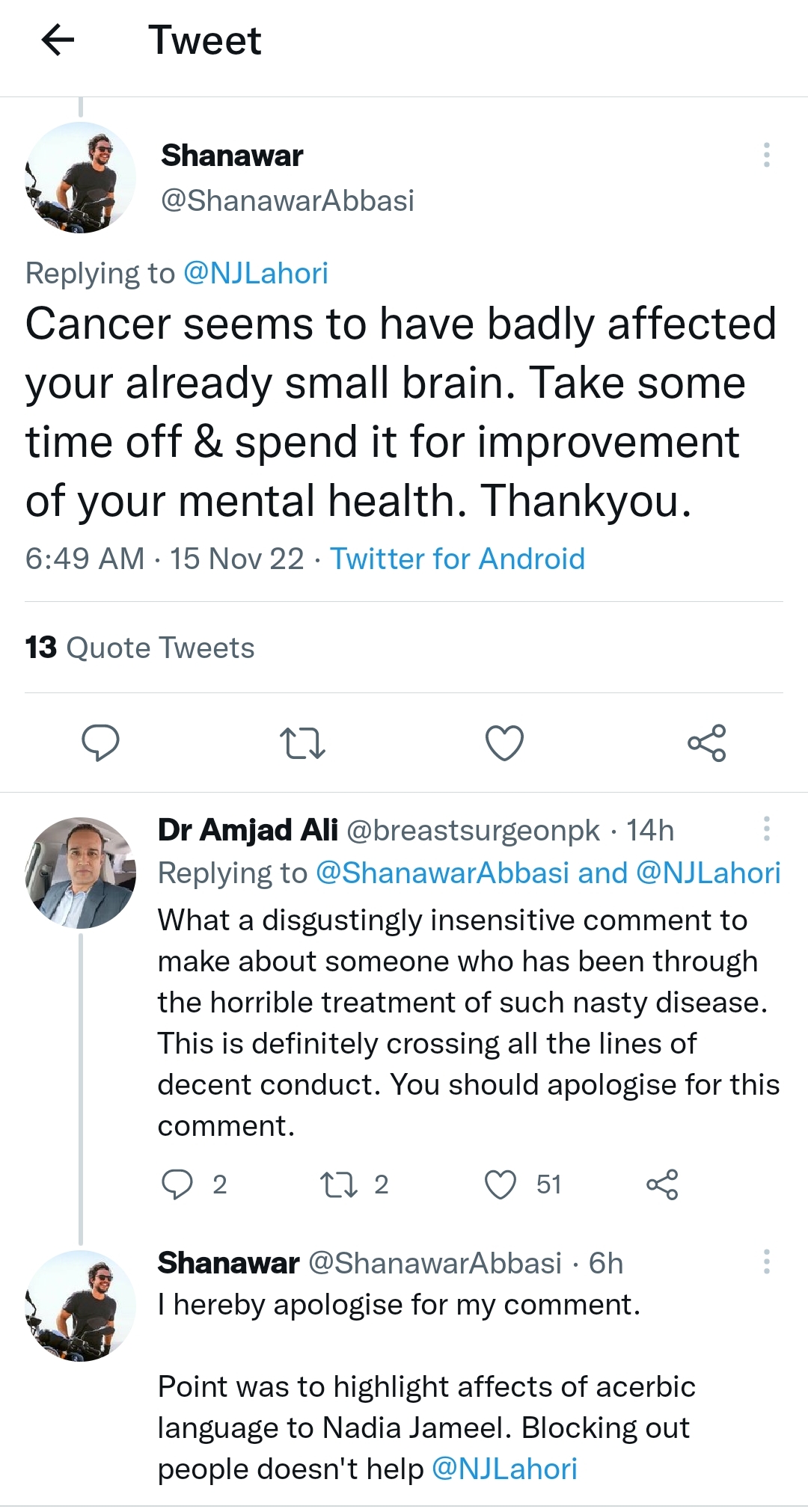
Task: Open options menu on Shanawar's apology reply
Action: (x=766, y=1260)
